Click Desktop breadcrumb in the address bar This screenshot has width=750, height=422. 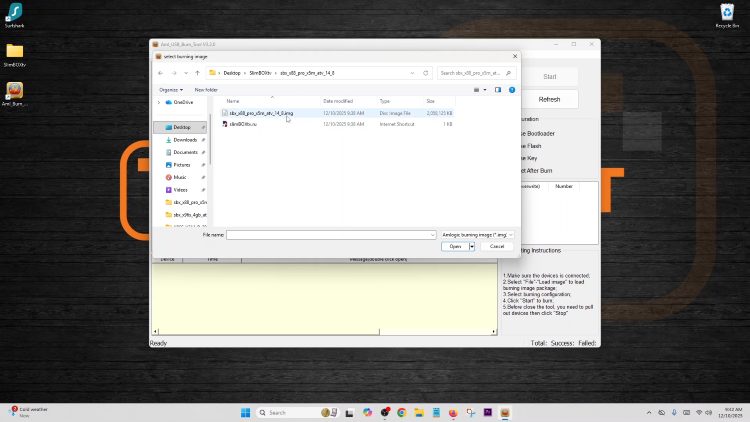coord(232,73)
